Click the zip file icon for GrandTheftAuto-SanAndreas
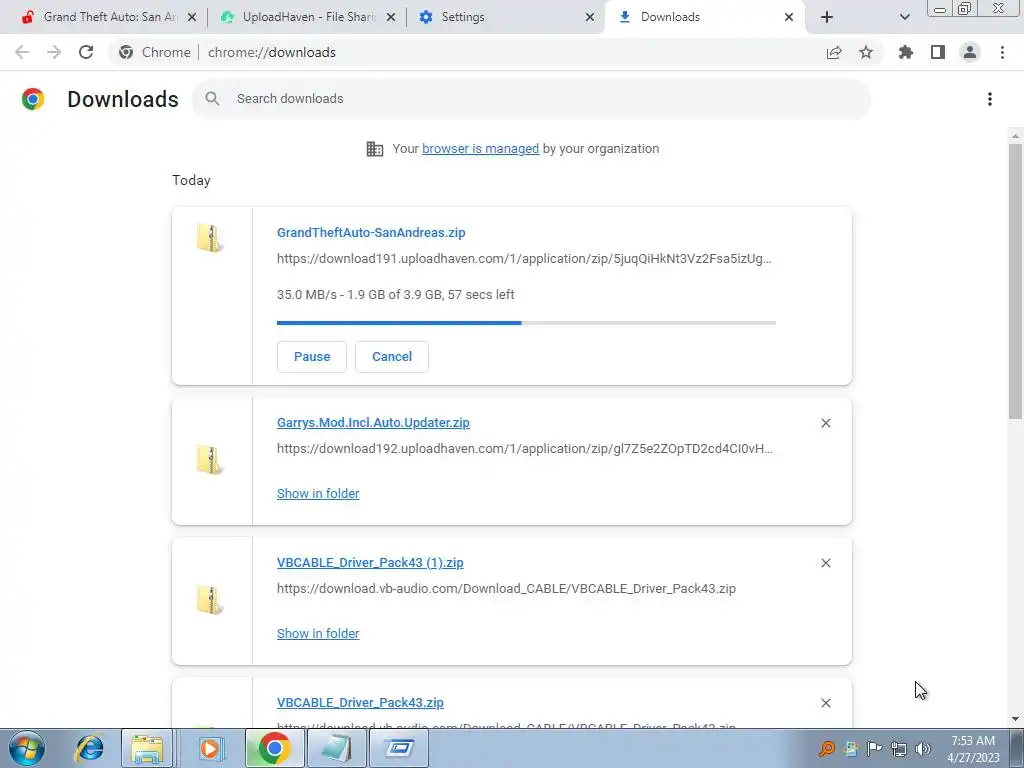Viewport: 1024px width, 768px height. [x=210, y=238]
